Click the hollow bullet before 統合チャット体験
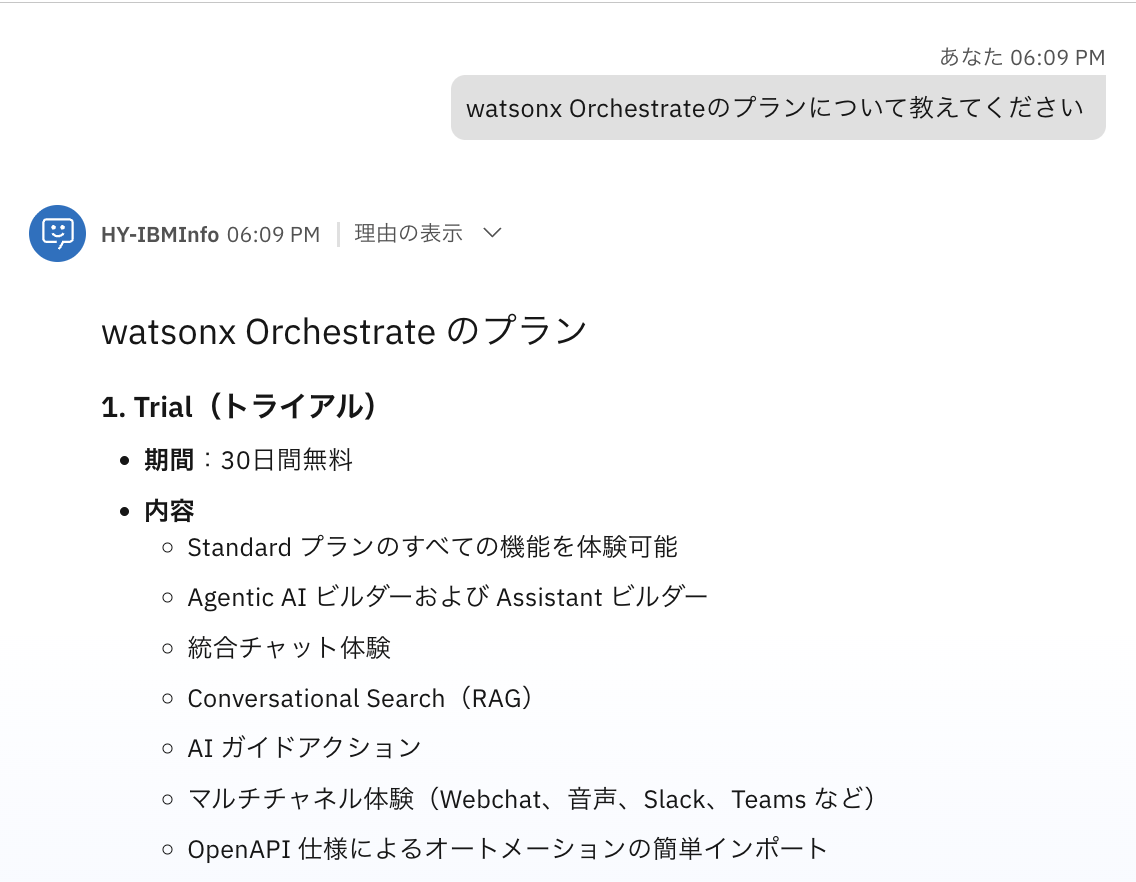1136x882 pixels. tap(168, 648)
